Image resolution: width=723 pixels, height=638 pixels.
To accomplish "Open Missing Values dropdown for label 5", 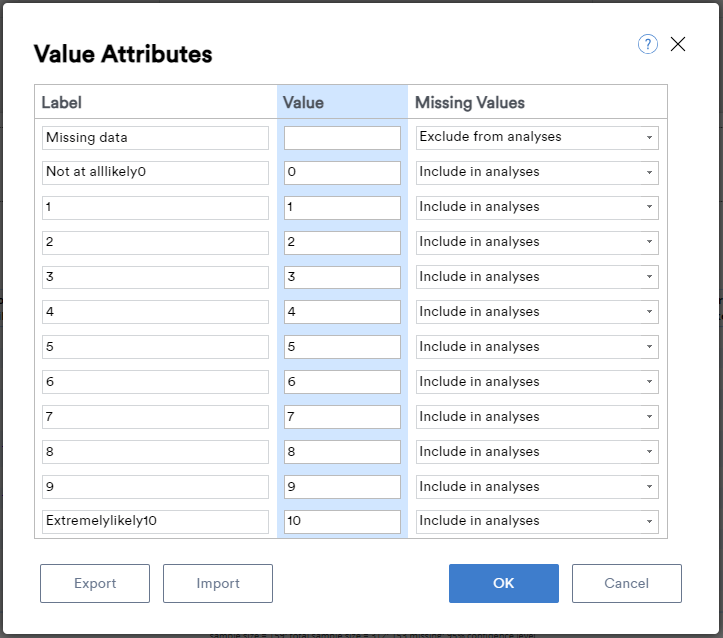I will 537,347.
